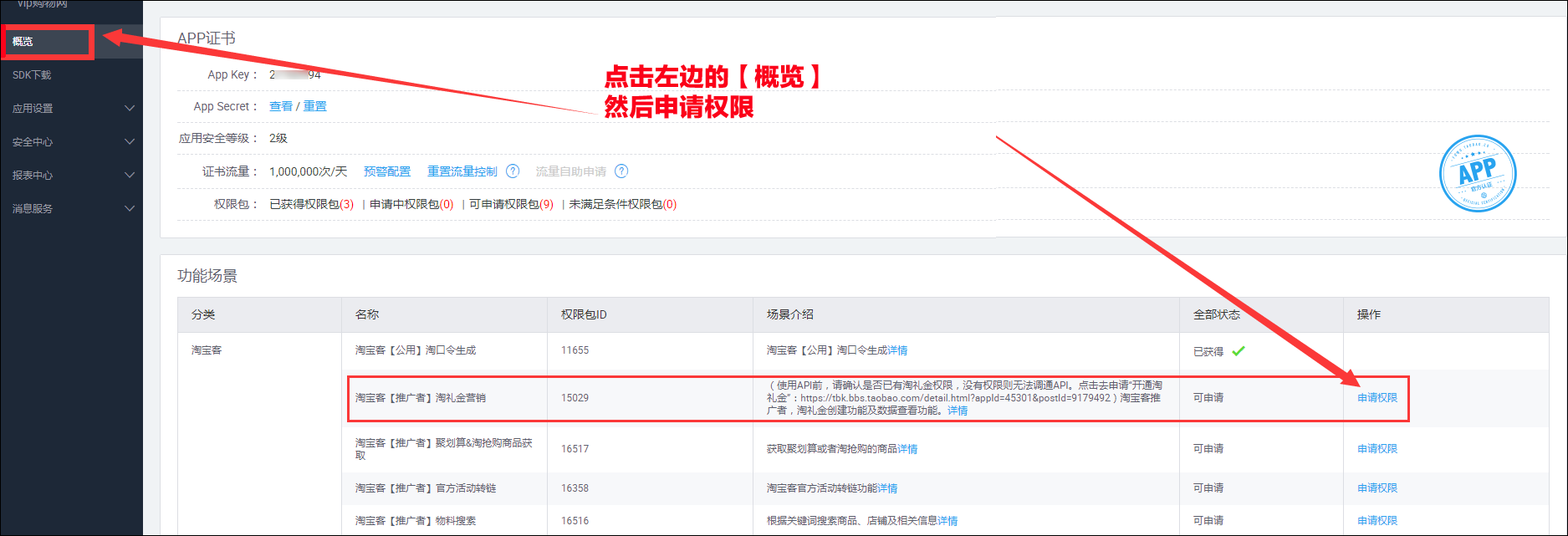1568x536 pixels.
Task: Click the APP official certification badge
Action: (x=1478, y=174)
